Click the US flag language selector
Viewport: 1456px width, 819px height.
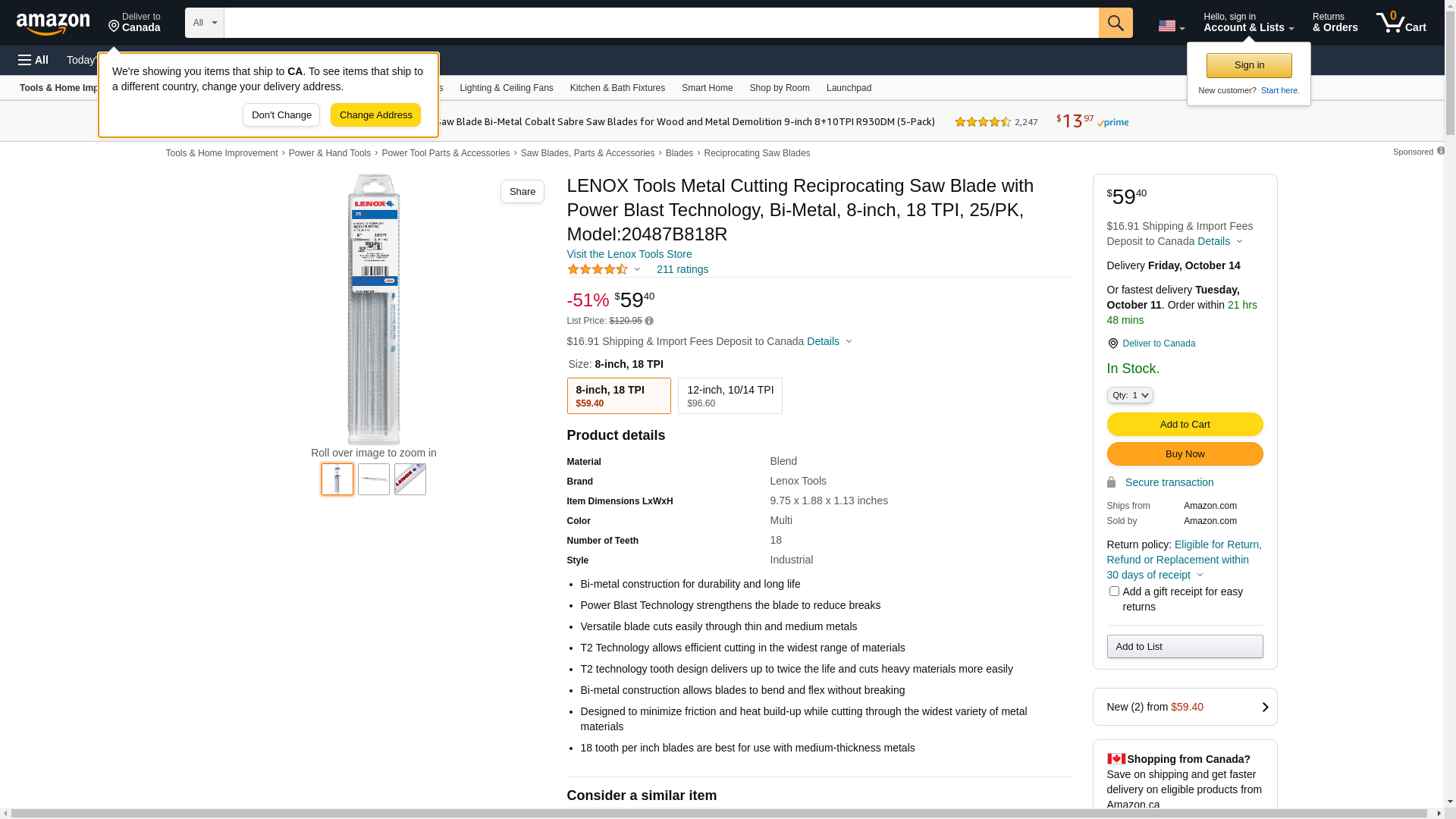tap(1171, 26)
